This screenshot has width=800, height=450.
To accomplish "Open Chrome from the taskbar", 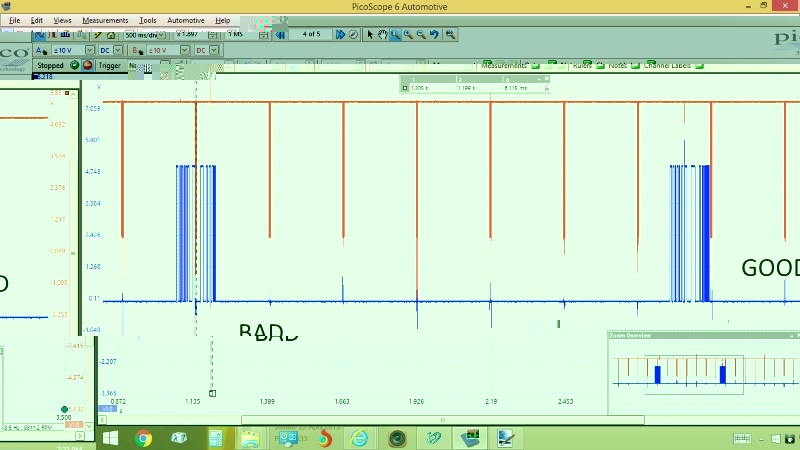I will pos(143,438).
